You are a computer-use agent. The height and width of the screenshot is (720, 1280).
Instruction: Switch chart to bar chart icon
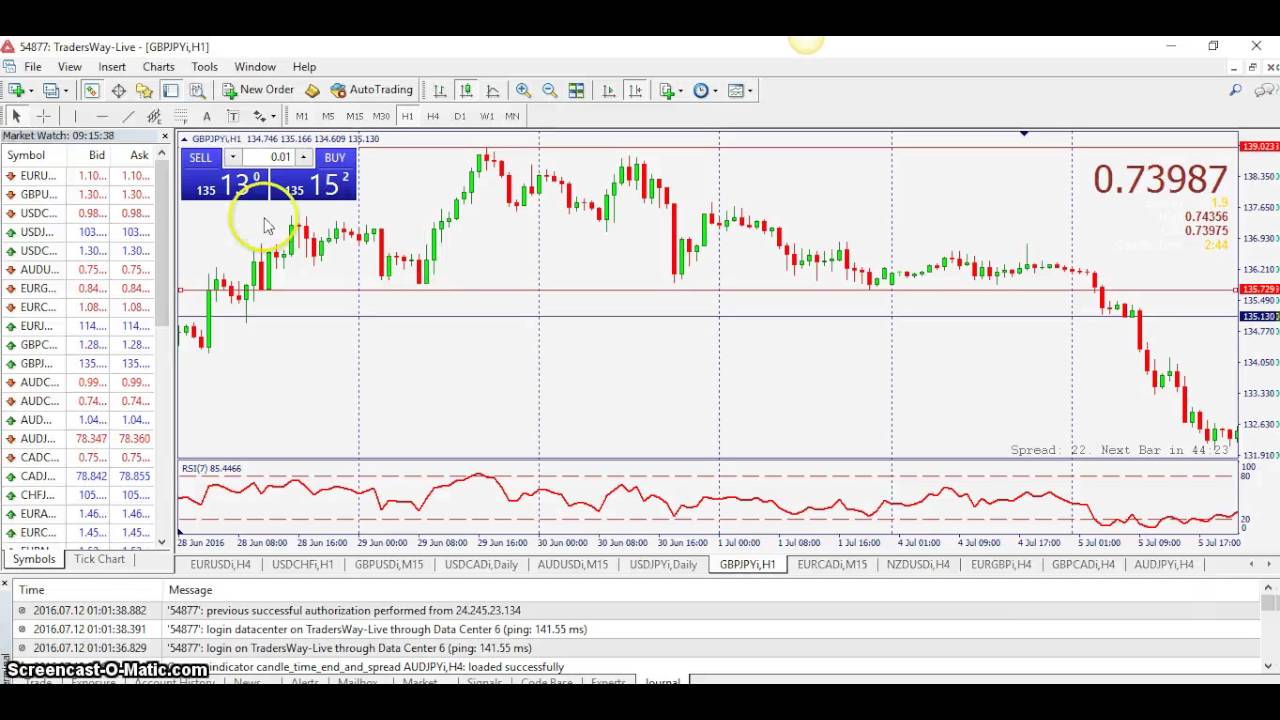[x=439, y=90]
